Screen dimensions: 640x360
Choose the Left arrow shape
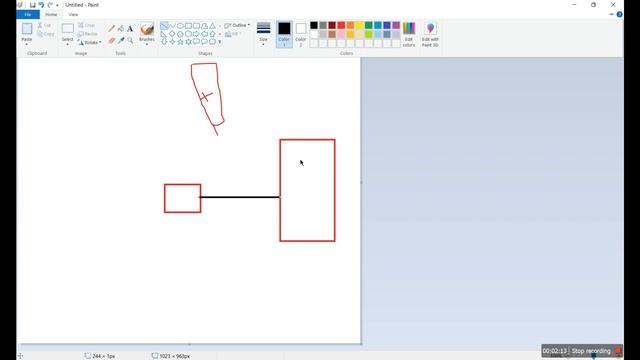coord(204,34)
